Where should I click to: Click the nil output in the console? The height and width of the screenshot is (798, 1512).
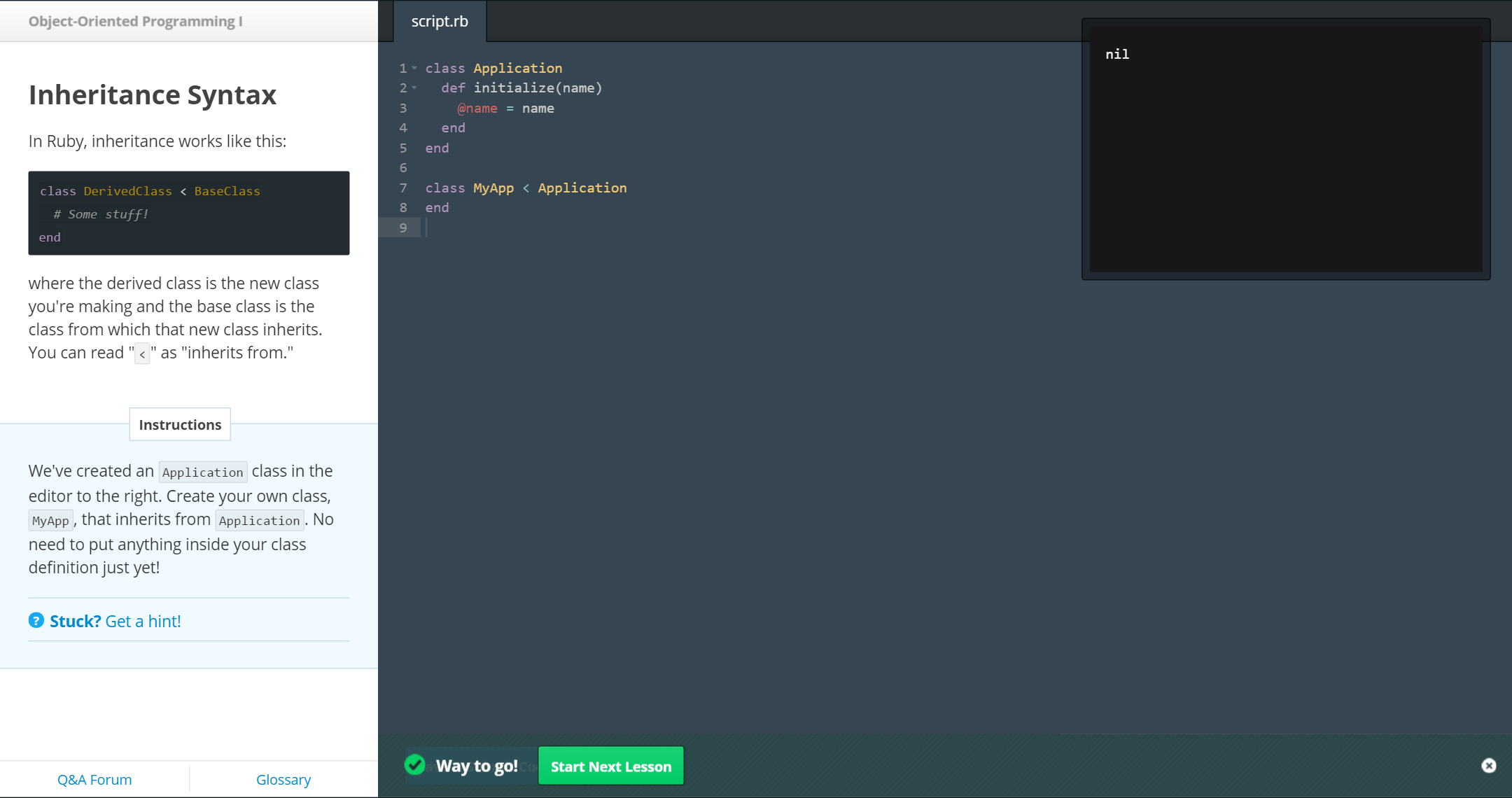tap(1117, 54)
